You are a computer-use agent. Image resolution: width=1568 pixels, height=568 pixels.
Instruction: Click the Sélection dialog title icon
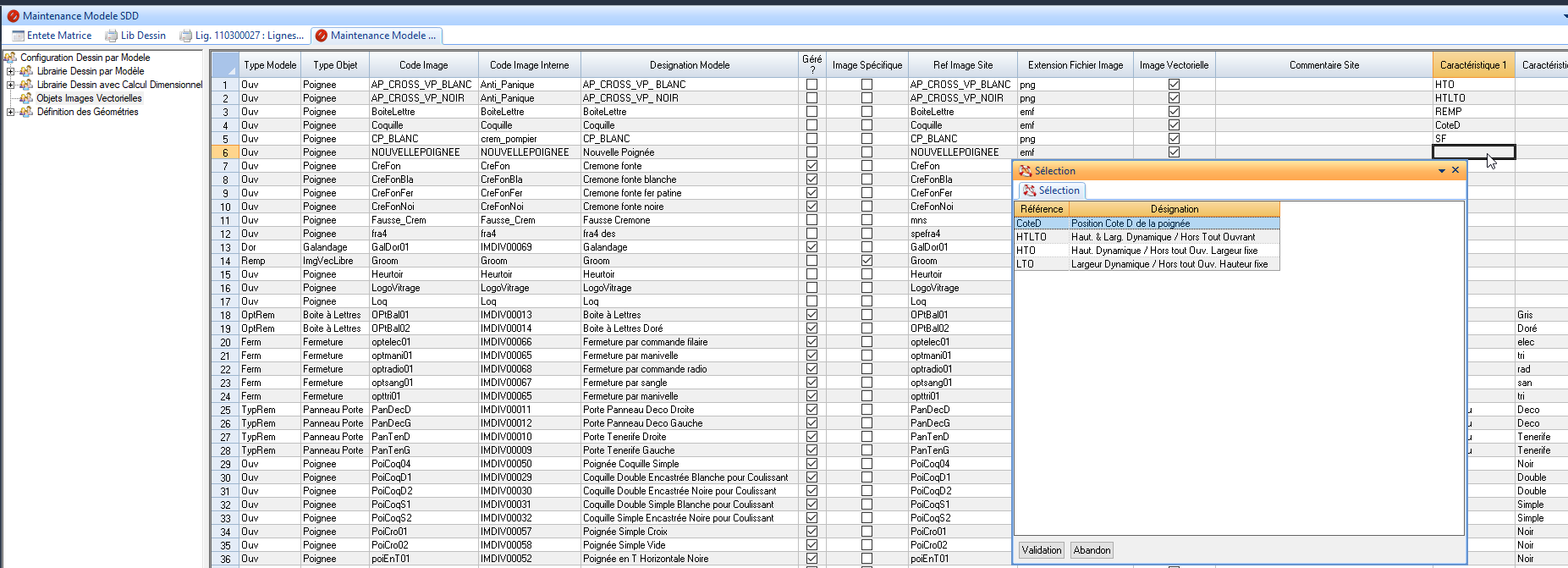point(1025,171)
